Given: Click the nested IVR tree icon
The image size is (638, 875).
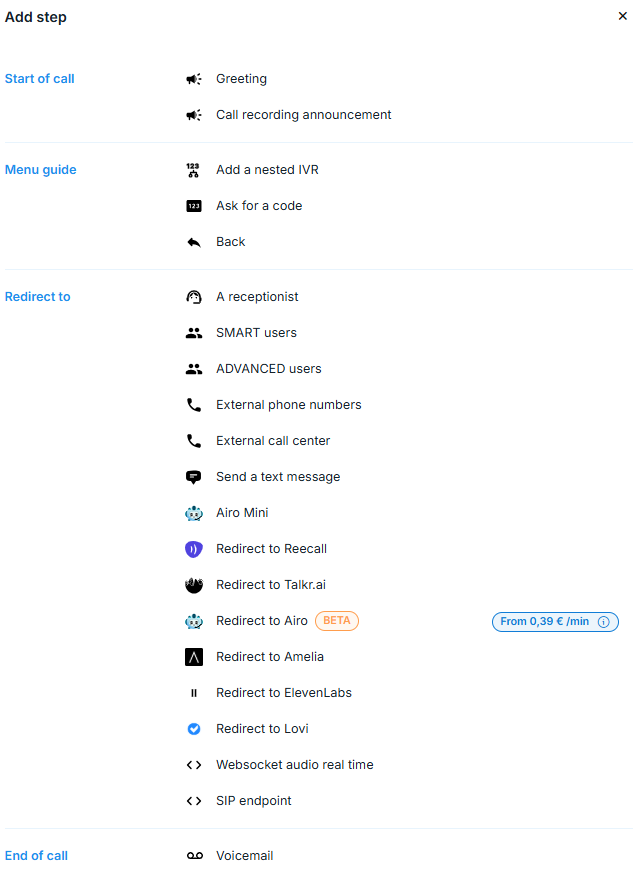Looking at the screenshot, I should click(x=194, y=170).
